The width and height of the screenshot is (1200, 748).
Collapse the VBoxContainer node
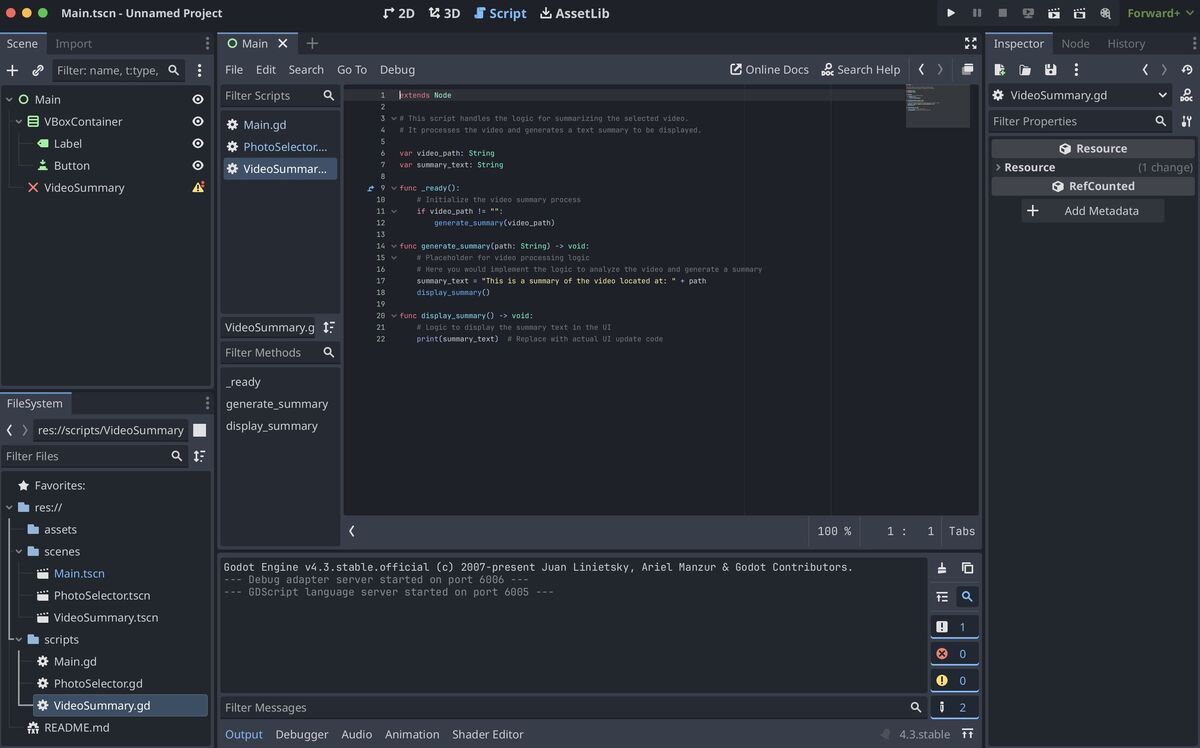19,121
